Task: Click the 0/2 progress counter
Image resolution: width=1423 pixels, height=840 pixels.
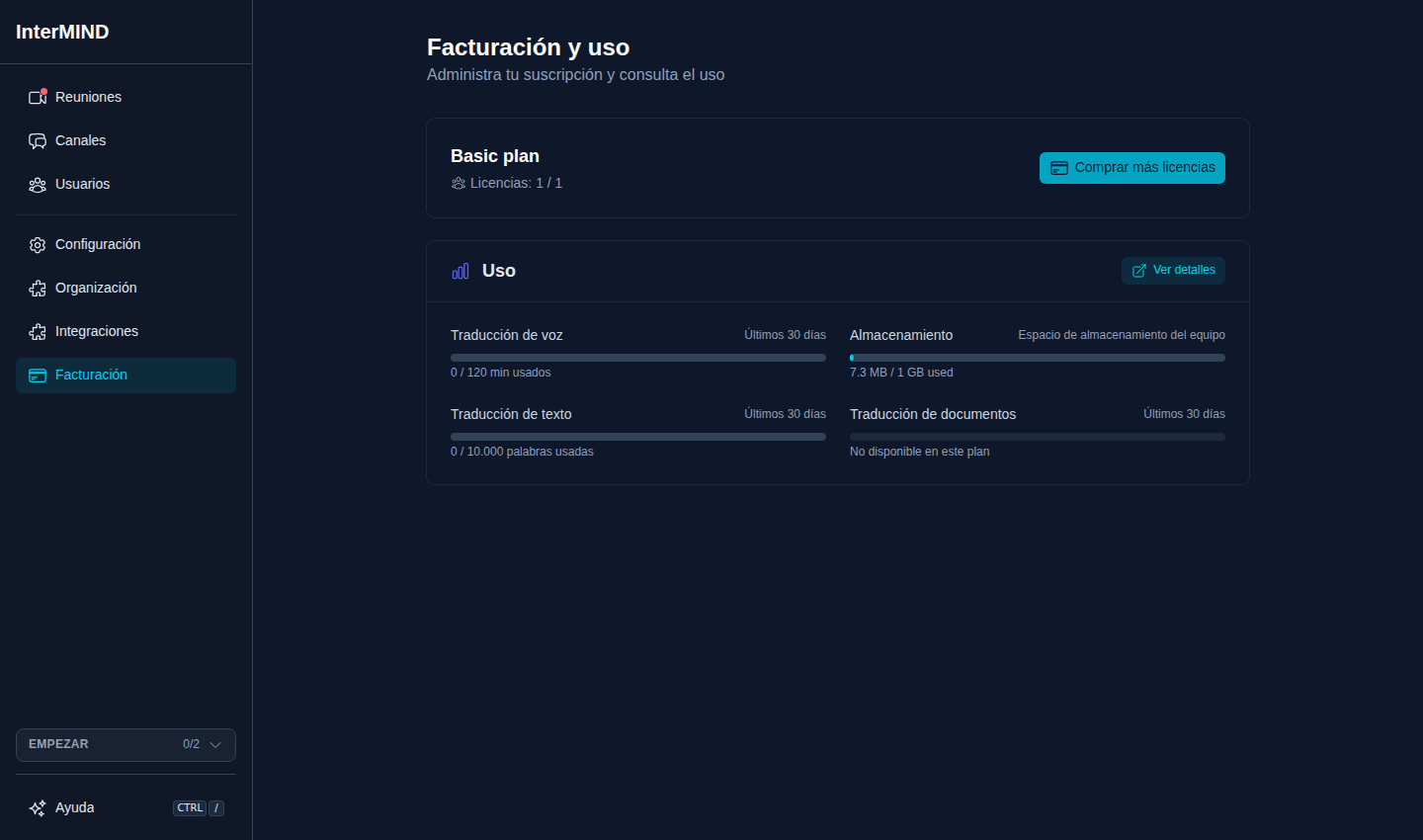Action: [x=191, y=744]
